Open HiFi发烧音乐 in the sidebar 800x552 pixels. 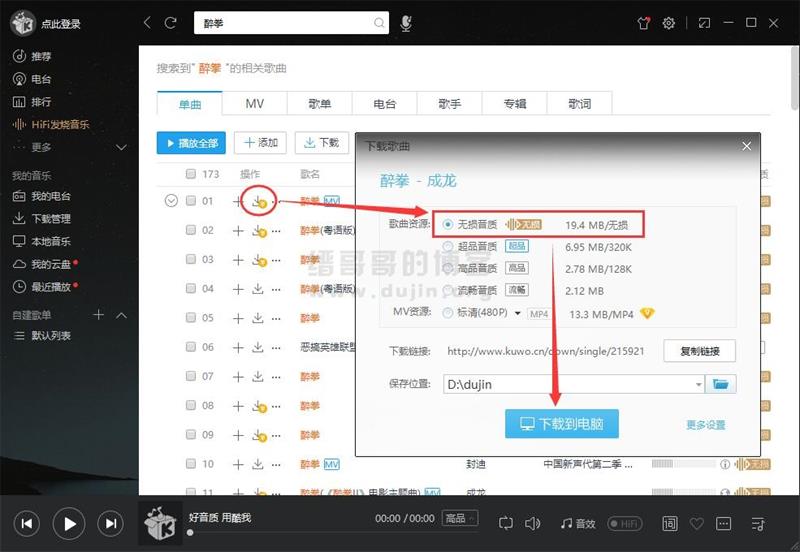click(51, 124)
